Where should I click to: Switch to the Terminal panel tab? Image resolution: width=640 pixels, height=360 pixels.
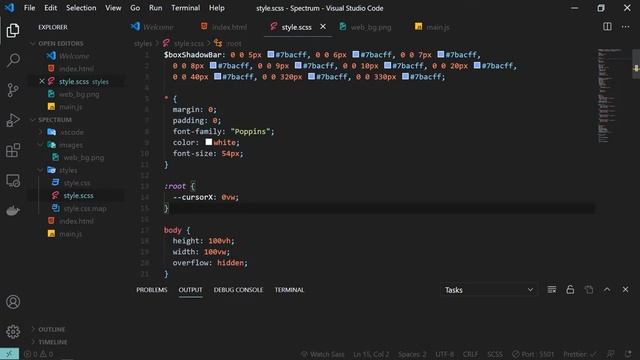point(289,290)
